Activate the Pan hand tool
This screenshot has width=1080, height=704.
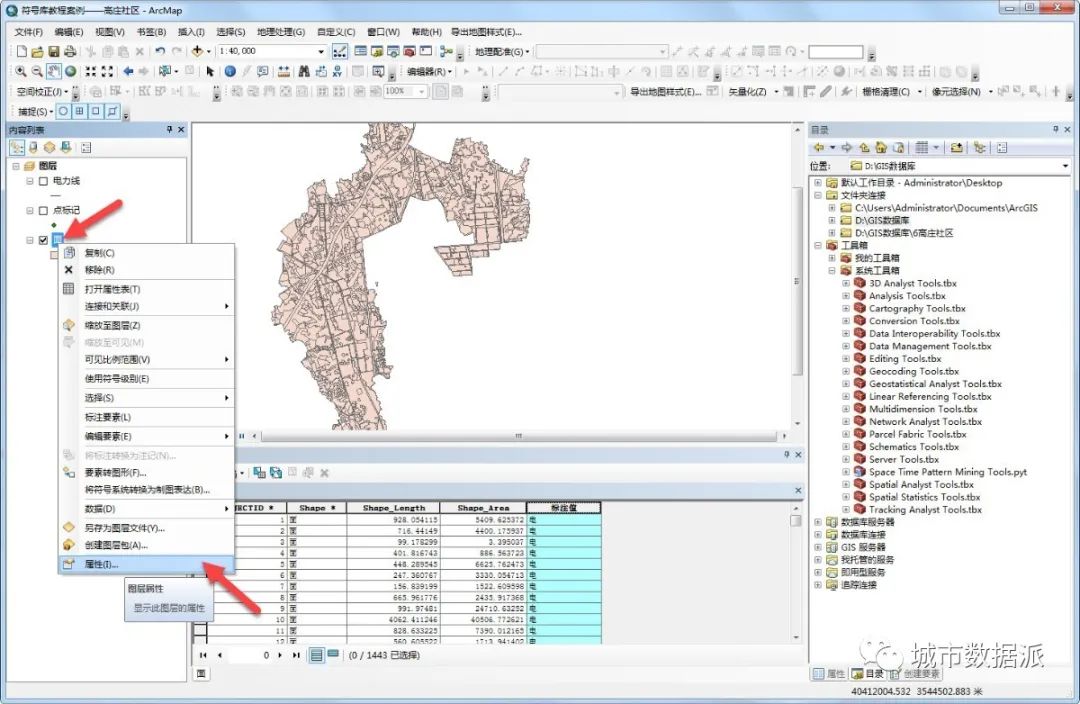point(54,71)
